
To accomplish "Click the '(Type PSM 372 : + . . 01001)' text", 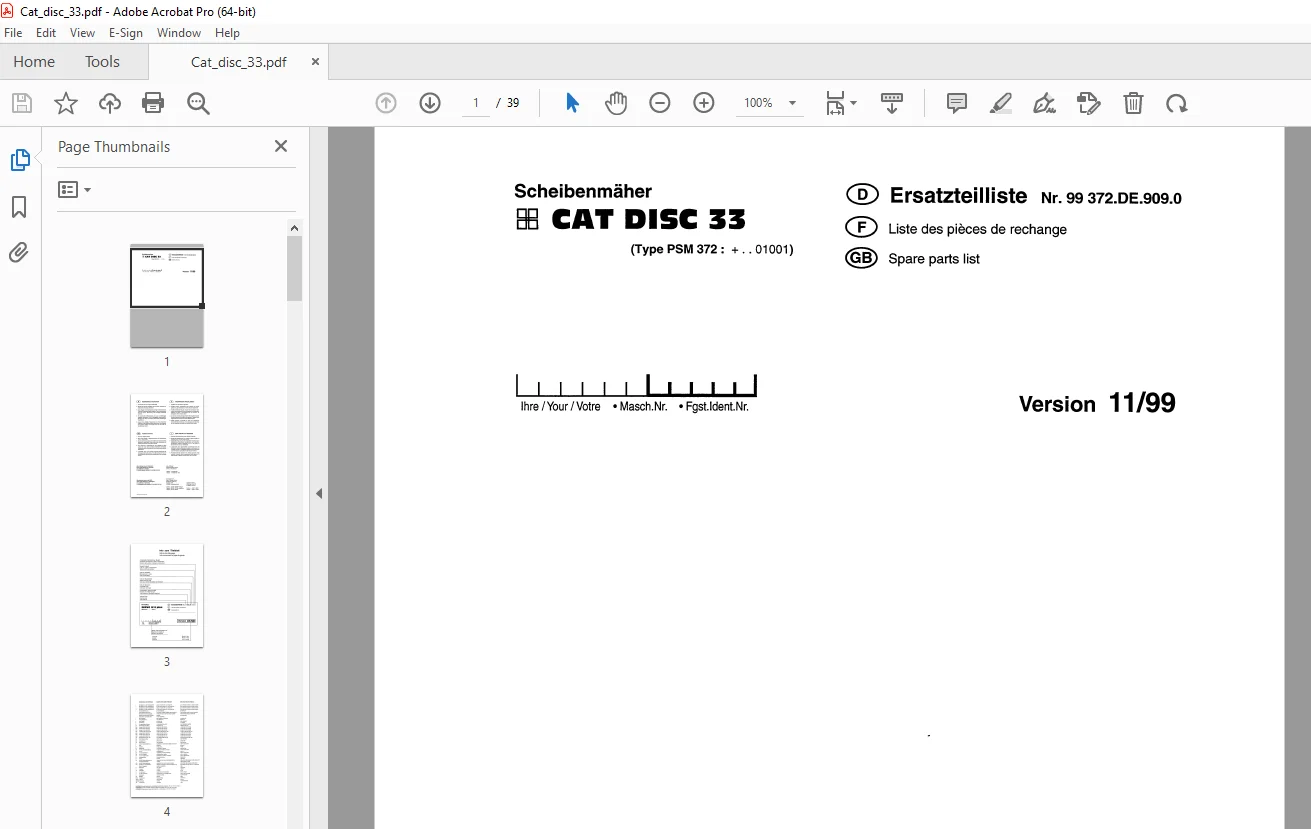I will 712,250.
